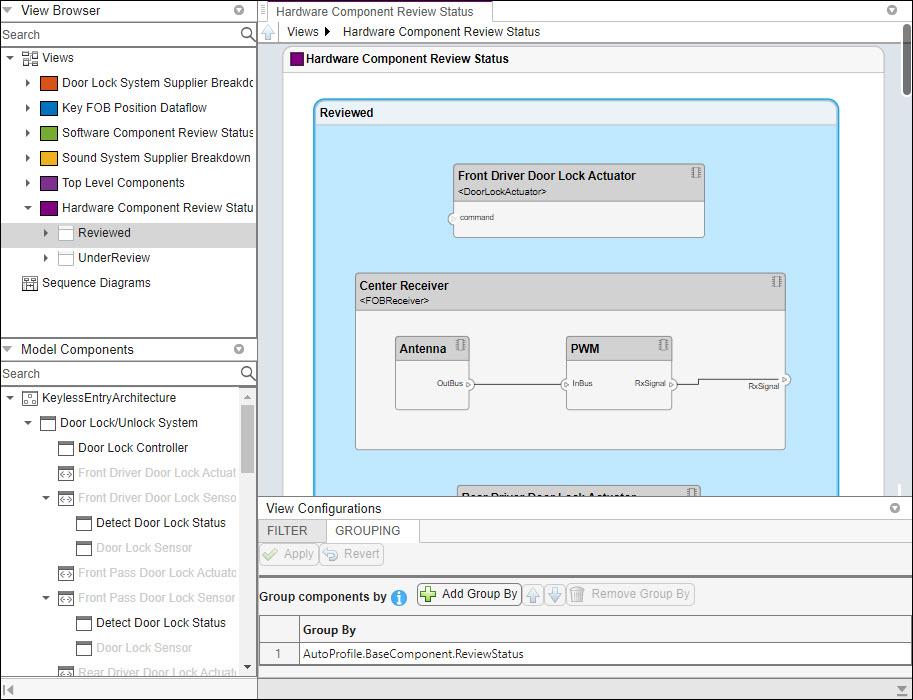Viewport: 913px width, 700px height.
Task: Click the navigate-up arrow beside Views breadcrumb
Action: [269, 32]
